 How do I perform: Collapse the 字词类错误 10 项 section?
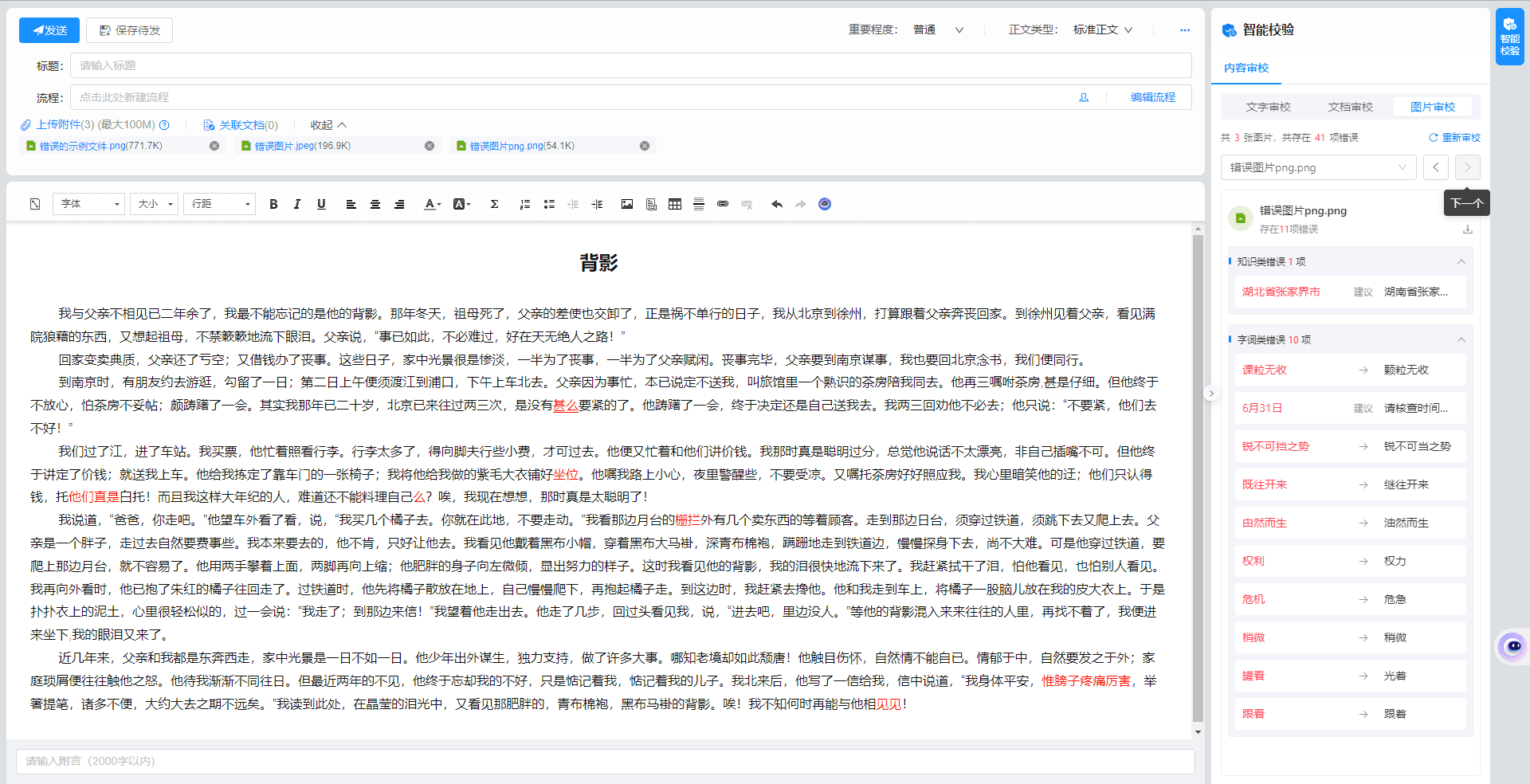1461,339
